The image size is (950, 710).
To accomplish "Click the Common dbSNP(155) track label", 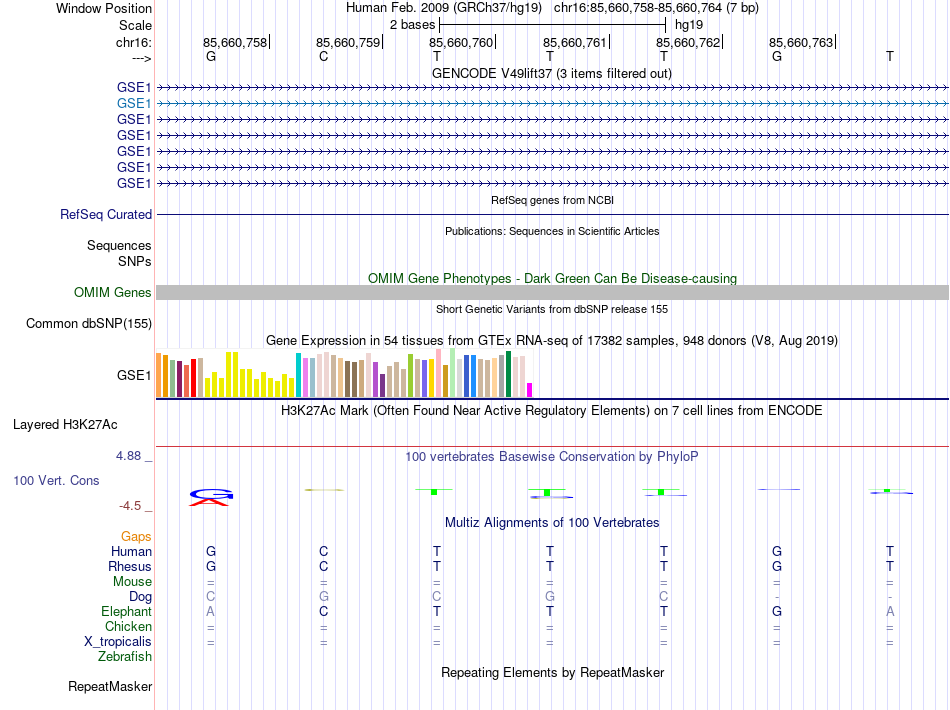I will point(89,323).
